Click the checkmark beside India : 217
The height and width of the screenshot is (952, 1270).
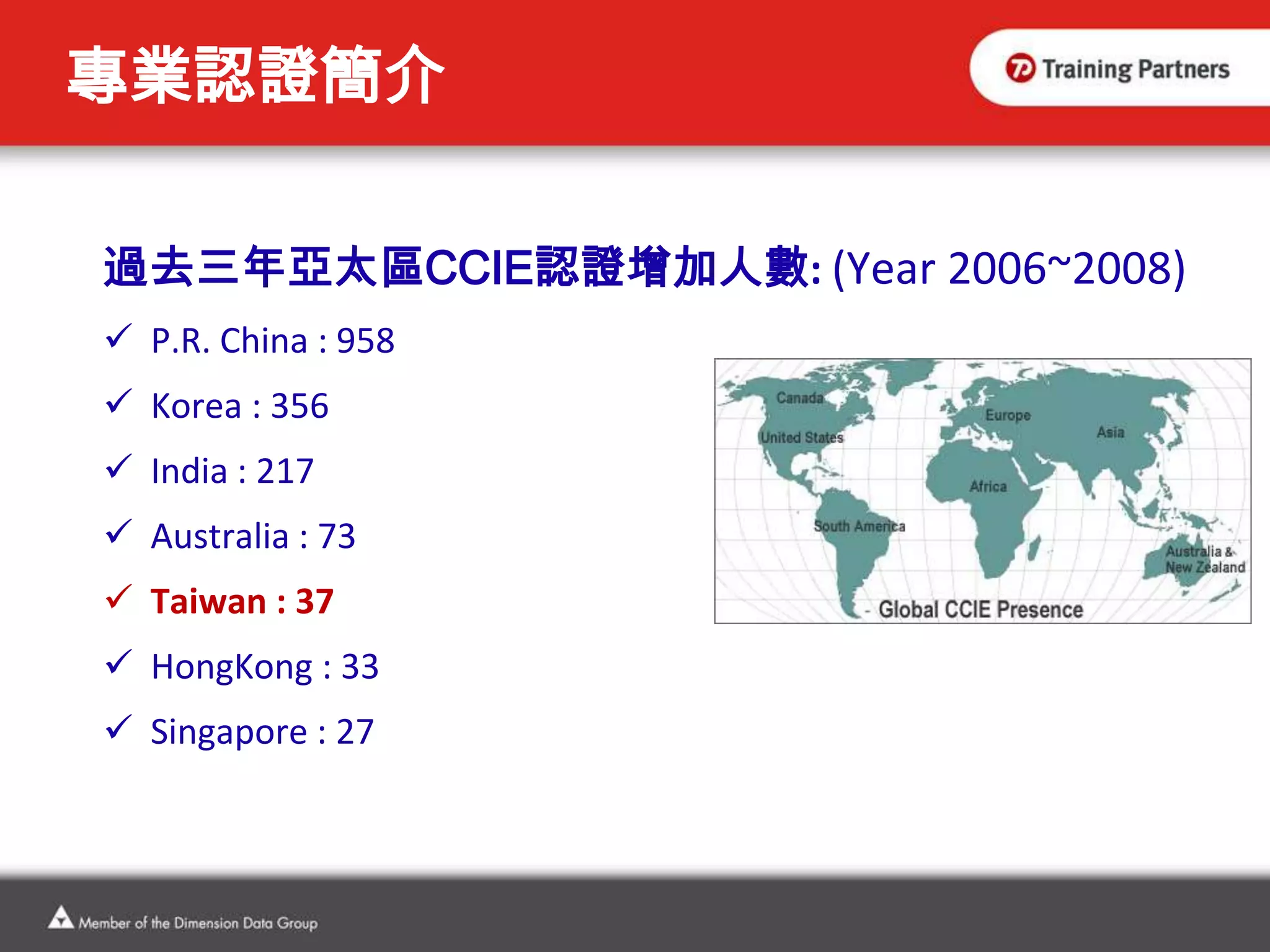pyautogui.click(x=118, y=467)
